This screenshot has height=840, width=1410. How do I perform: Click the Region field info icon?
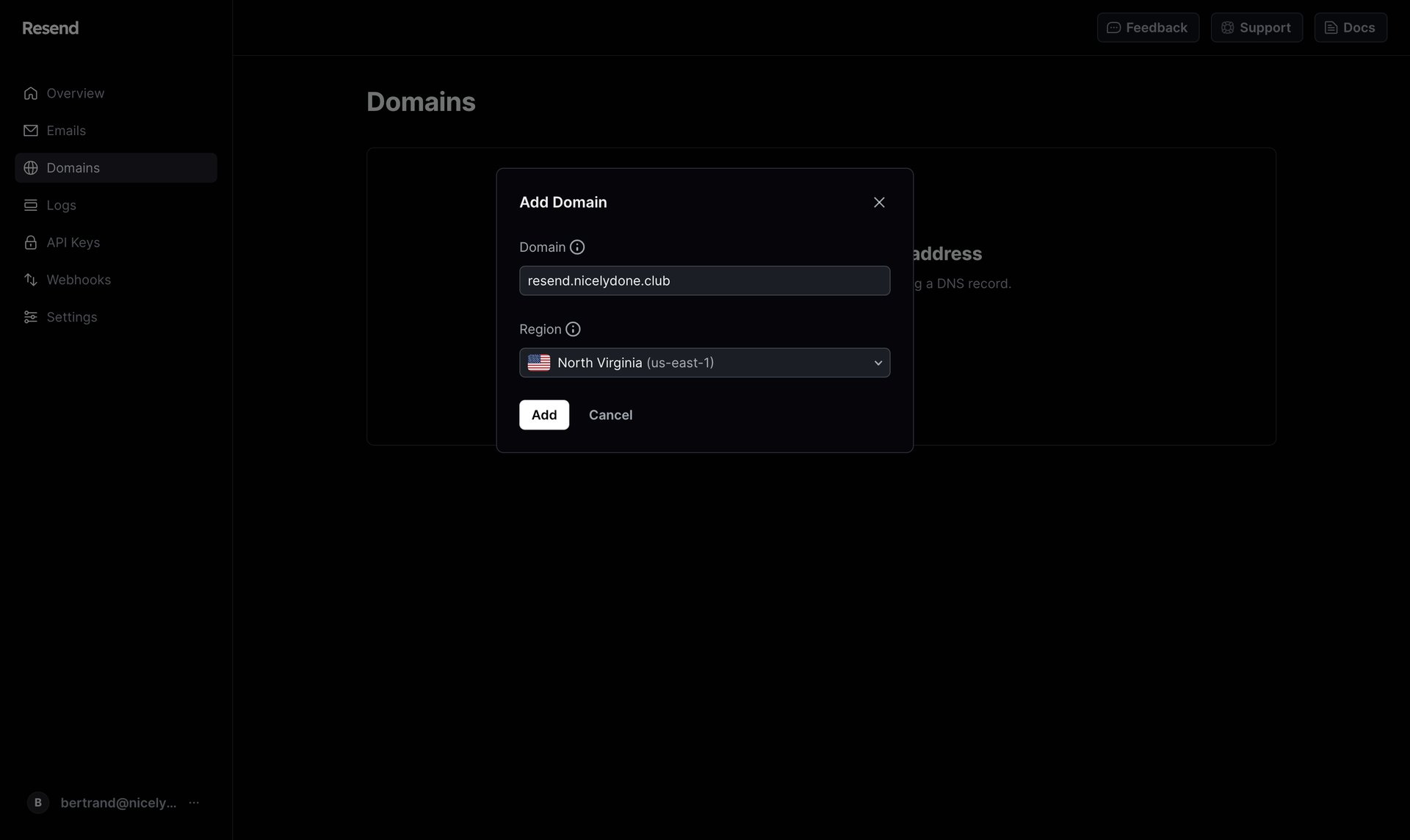point(573,329)
